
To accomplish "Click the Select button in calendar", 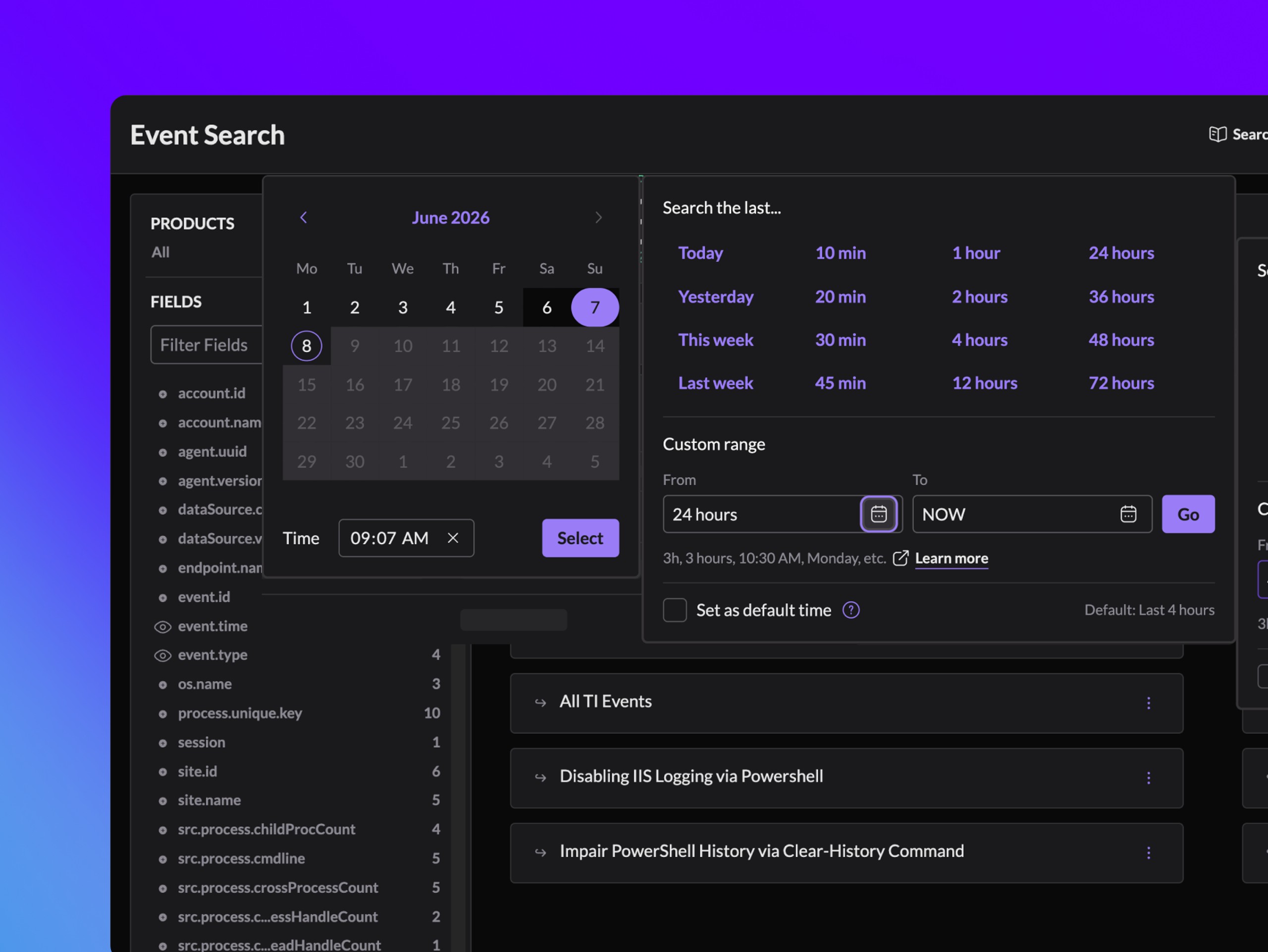I will (580, 538).
